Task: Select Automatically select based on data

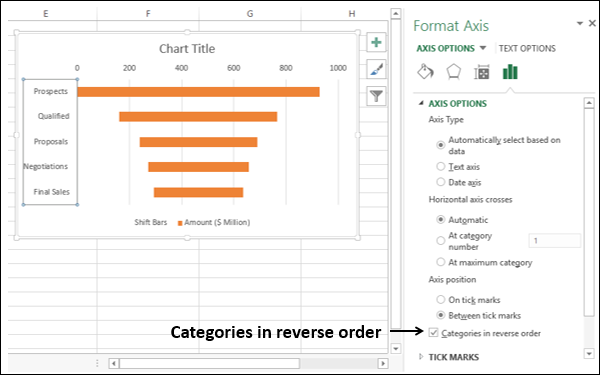Action: (441, 145)
